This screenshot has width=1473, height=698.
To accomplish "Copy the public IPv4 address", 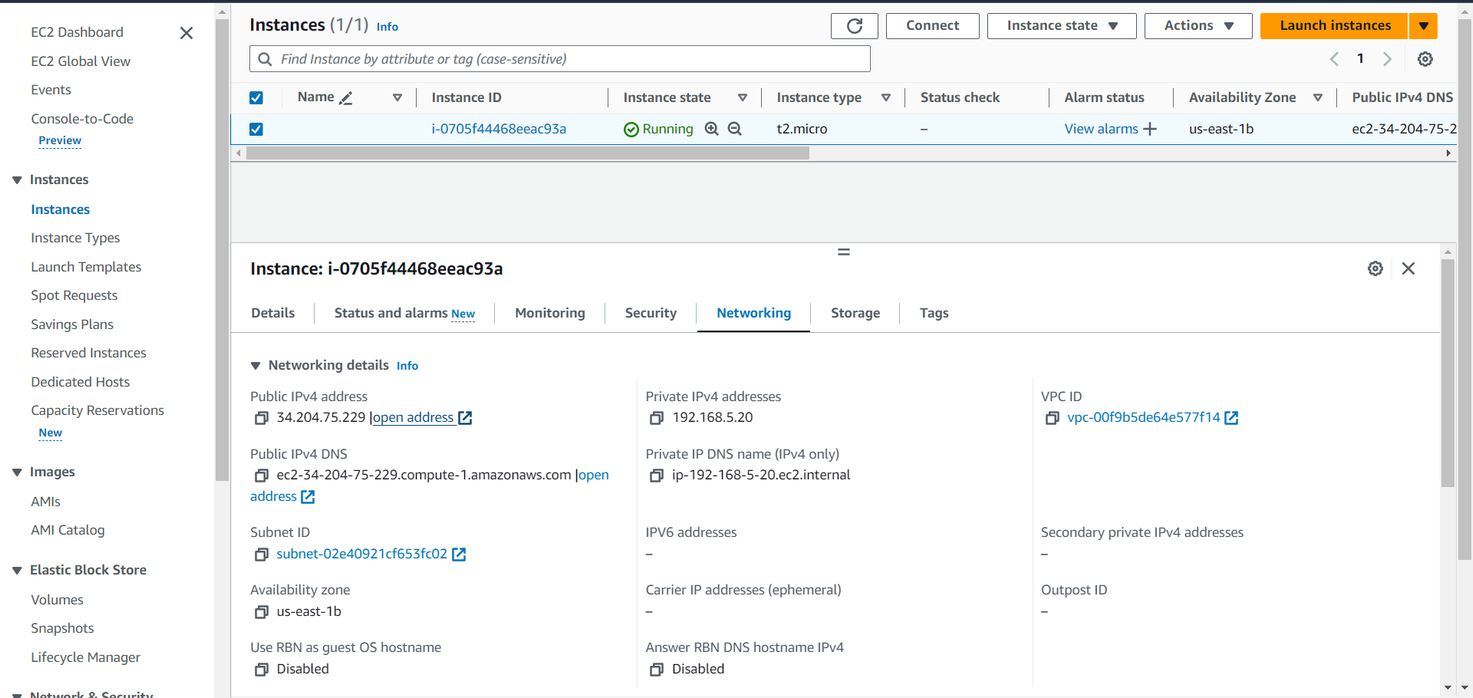I will (261, 418).
